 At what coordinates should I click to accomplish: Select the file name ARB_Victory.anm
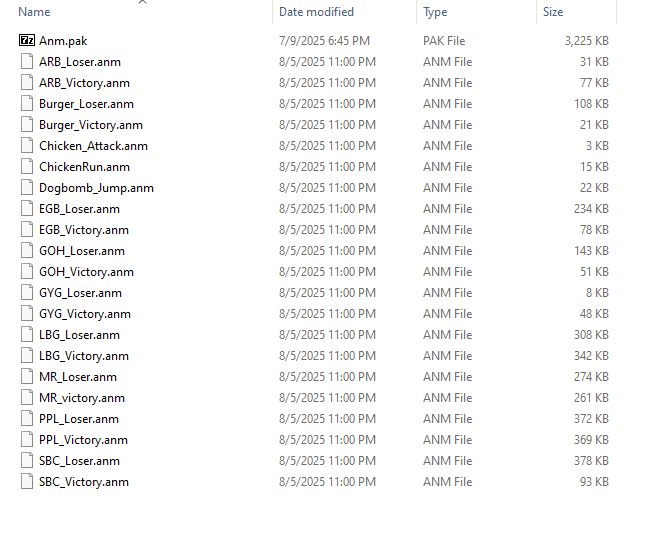pos(84,83)
